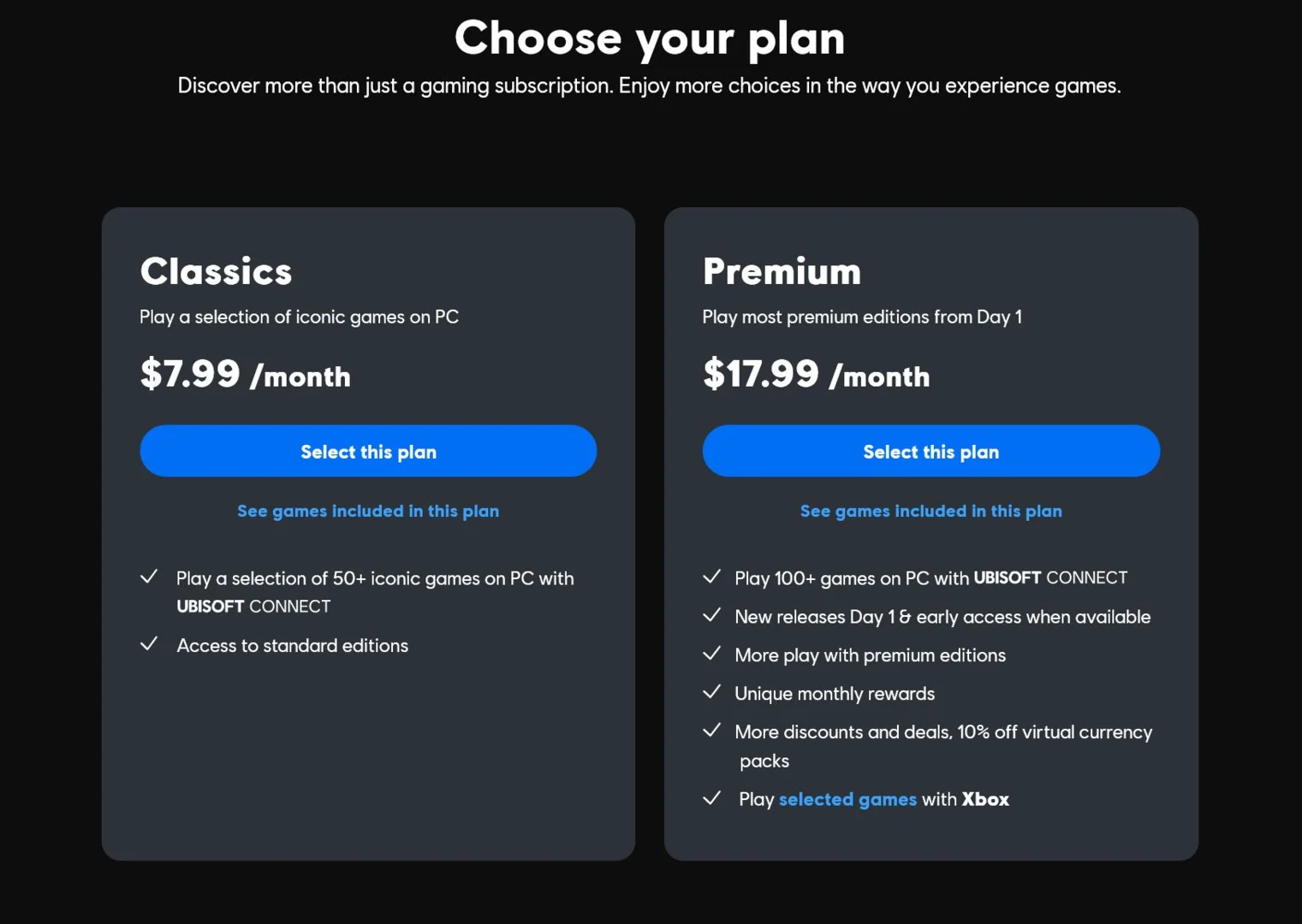The width and height of the screenshot is (1302, 924).
Task: Click the checkmark next to 'Unique monthly rewards'
Action: click(711, 692)
